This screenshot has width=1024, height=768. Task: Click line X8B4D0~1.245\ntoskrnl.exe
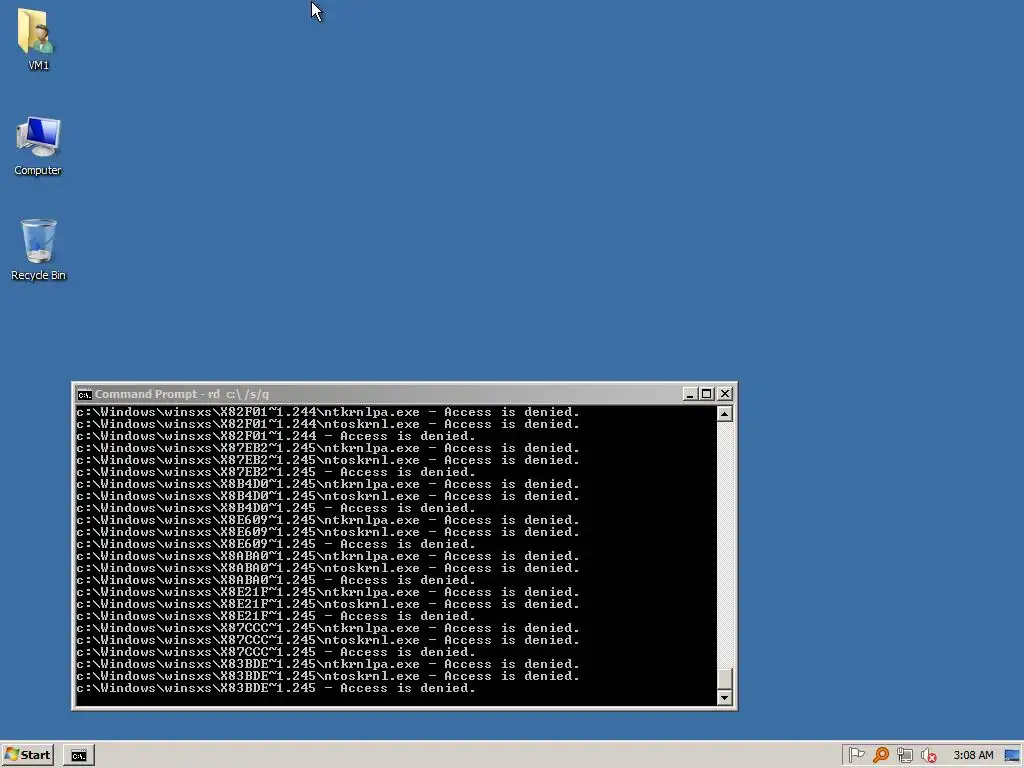coord(328,496)
